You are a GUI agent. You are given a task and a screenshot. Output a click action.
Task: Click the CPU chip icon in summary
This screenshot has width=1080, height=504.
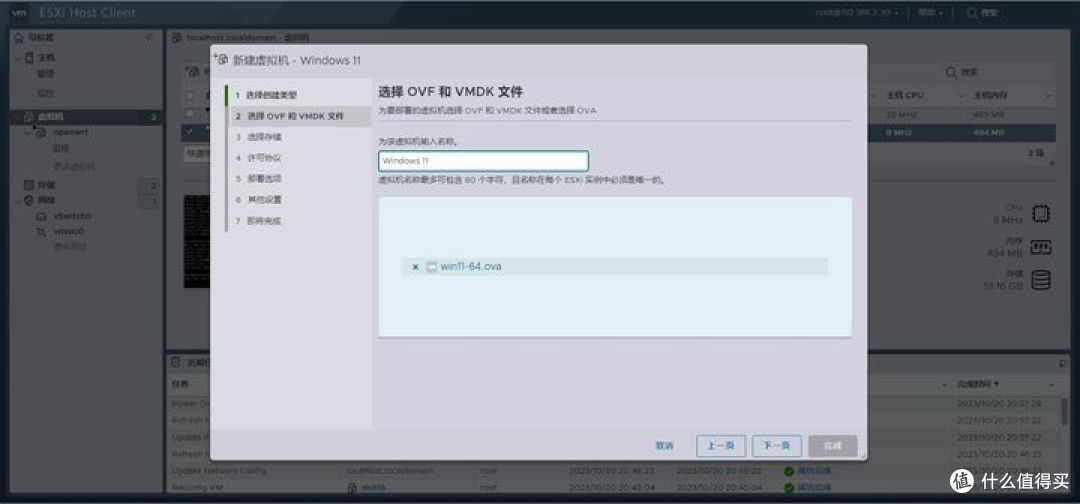(x=1040, y=214)
